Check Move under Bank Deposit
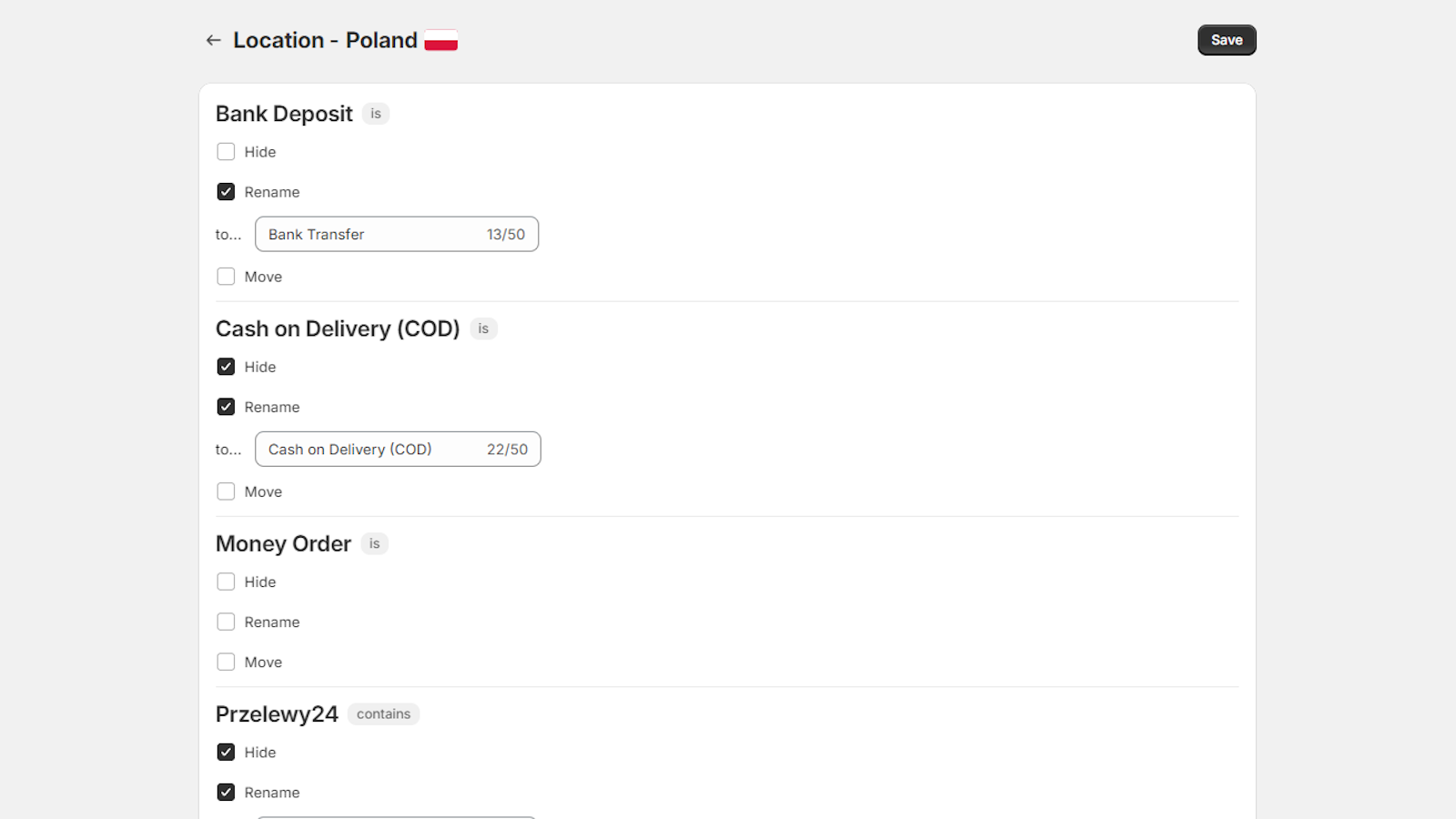This screenshot has height=819, width=1456. tap(226, 277)
